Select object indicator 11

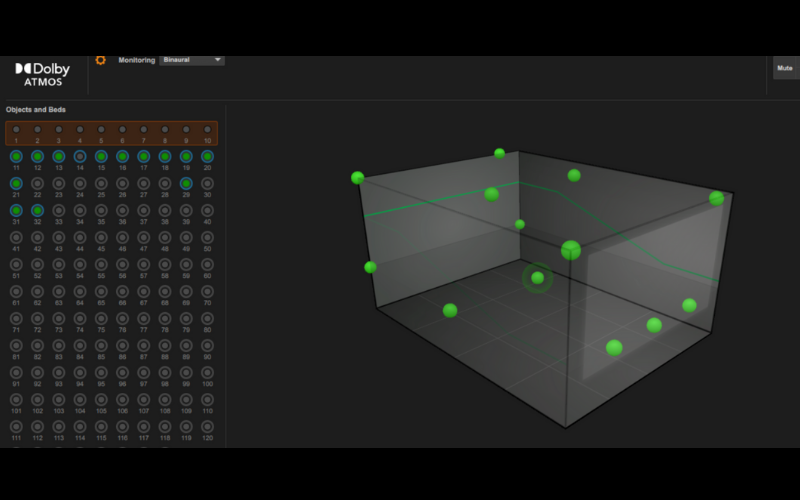(16, 157)
